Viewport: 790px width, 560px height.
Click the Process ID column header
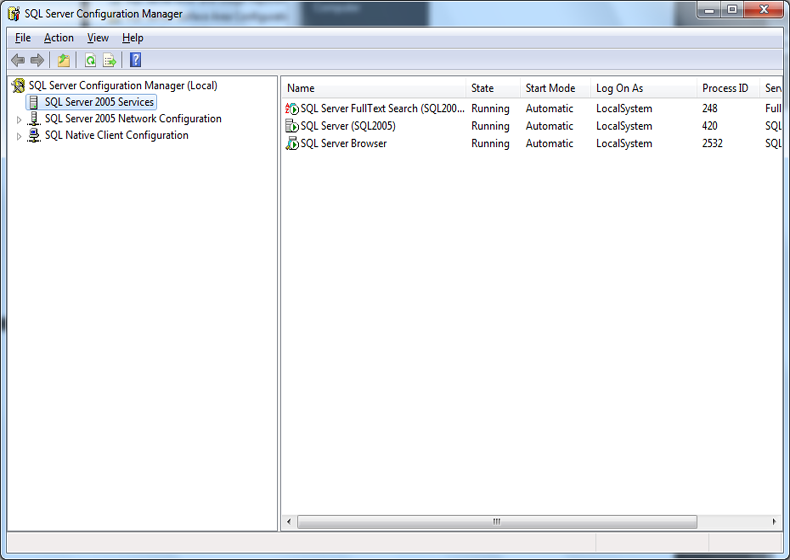[725, 88]
